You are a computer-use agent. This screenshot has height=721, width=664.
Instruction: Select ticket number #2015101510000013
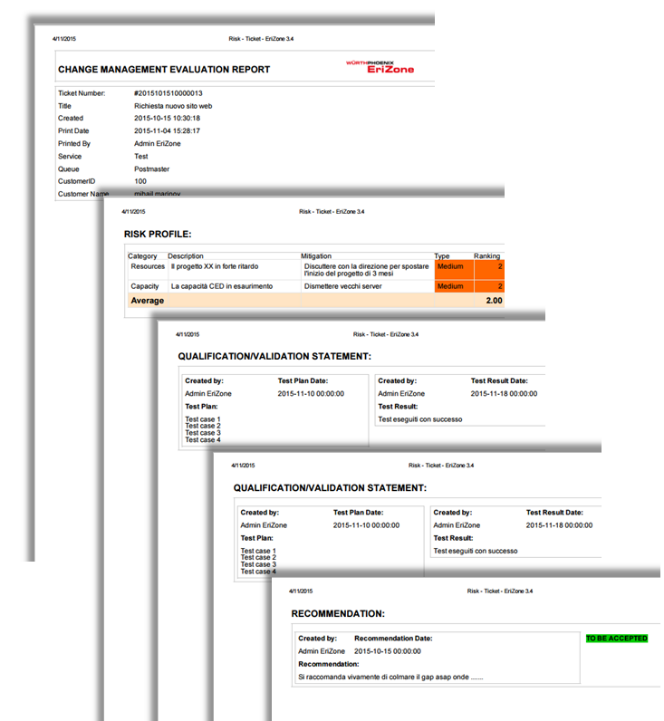point(168,93)
